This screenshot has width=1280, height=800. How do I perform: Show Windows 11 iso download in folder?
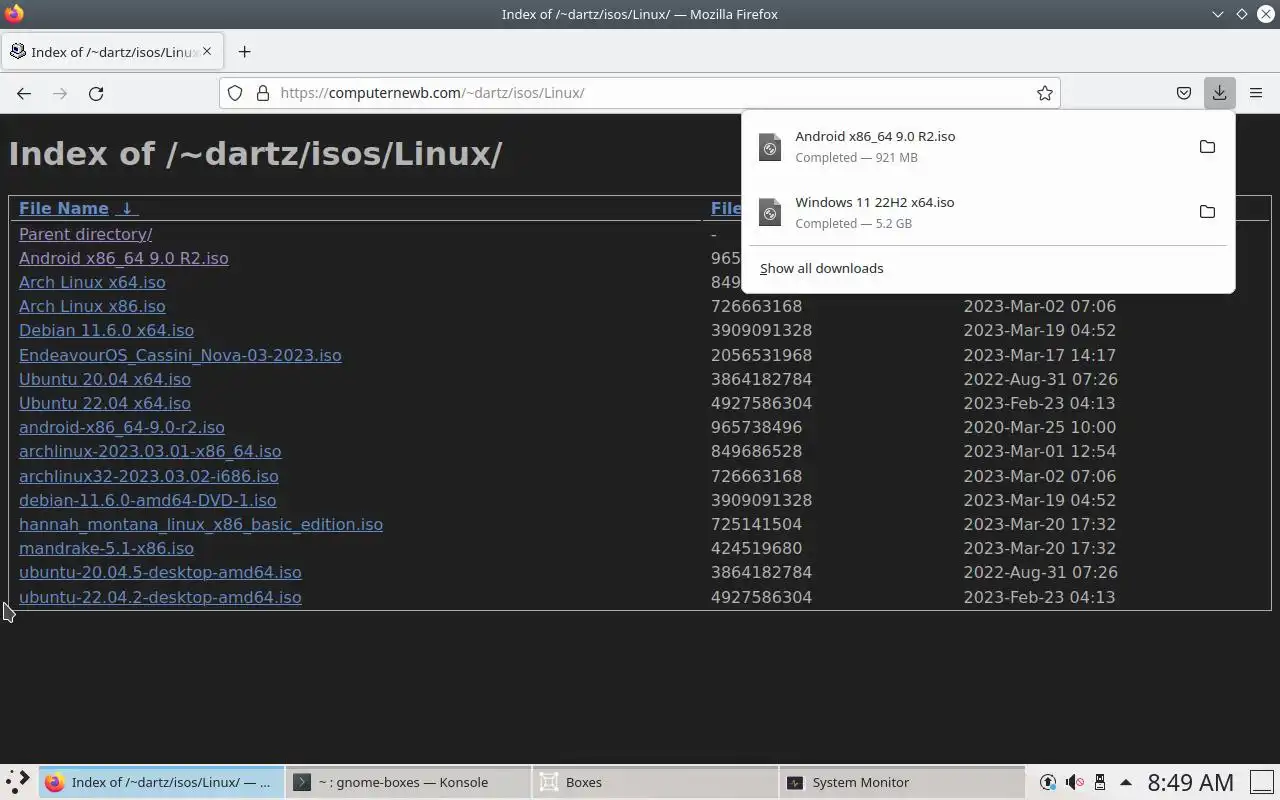(x=1207, y=212)
